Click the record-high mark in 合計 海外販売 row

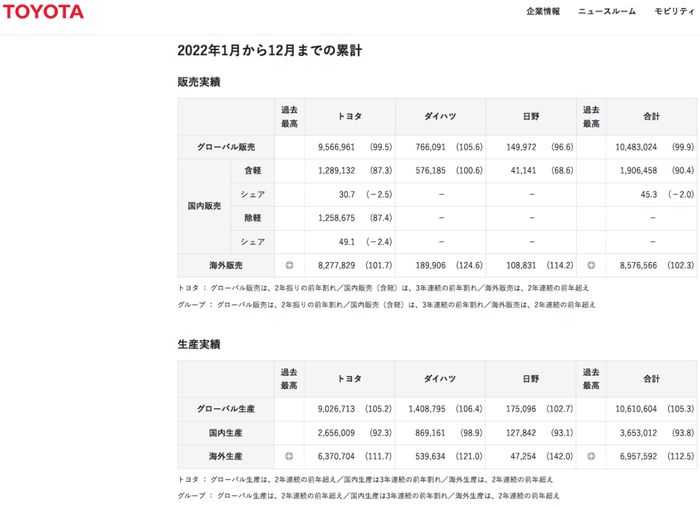591,265
